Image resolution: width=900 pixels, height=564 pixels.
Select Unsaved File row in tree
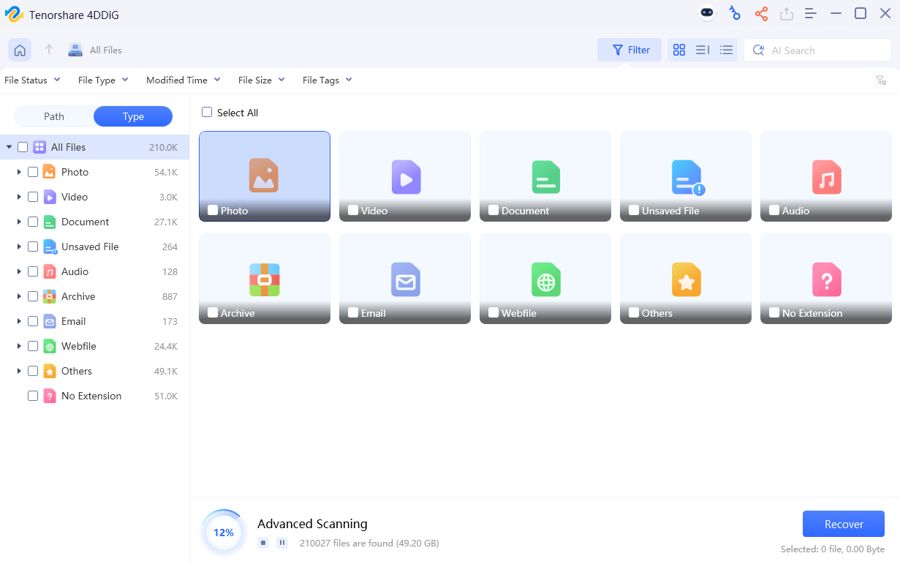pyautogui.click(x=95, y=247)
